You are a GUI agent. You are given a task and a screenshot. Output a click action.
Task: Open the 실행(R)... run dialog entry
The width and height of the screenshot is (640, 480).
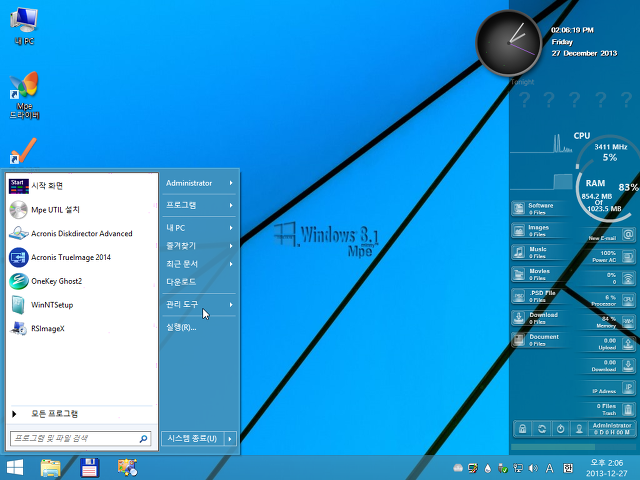pyautogui.click(x=199, y=327)
